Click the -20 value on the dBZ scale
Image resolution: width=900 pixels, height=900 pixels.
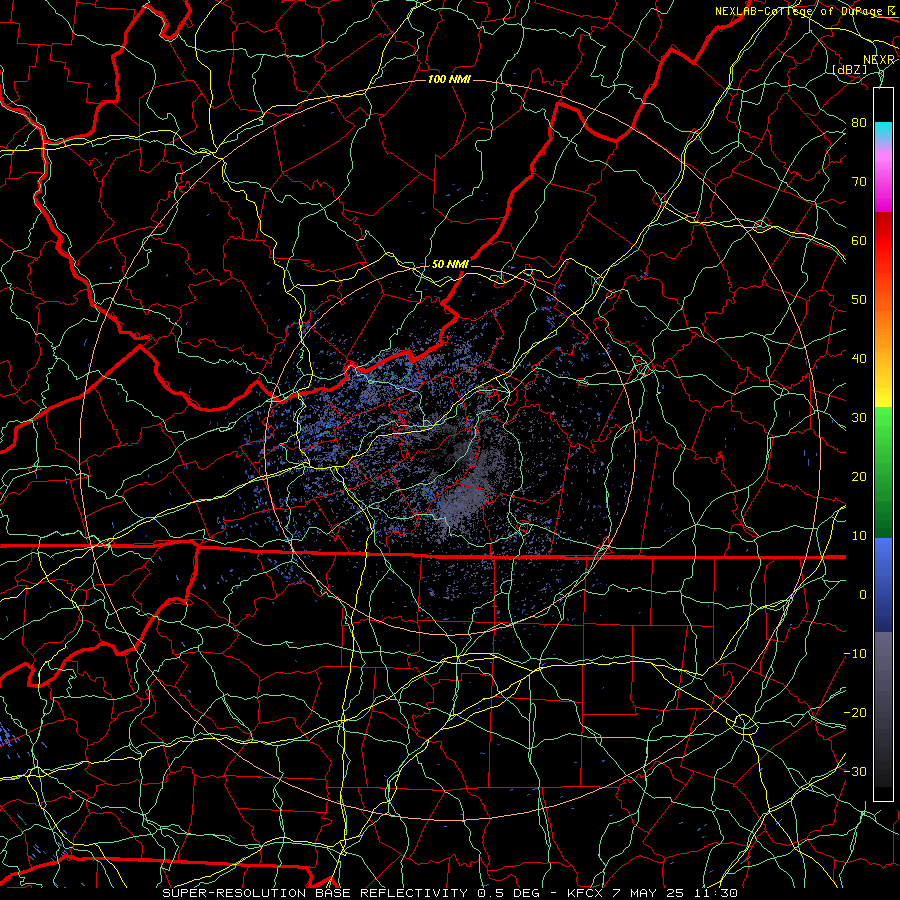point(855,712)
